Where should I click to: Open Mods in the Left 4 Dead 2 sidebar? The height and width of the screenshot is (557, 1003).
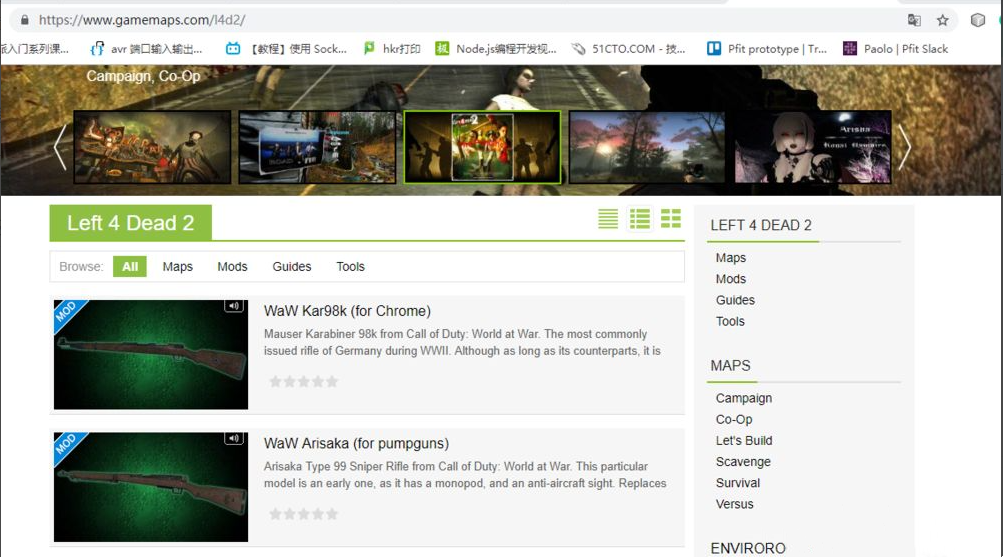(x=731, y=279)
